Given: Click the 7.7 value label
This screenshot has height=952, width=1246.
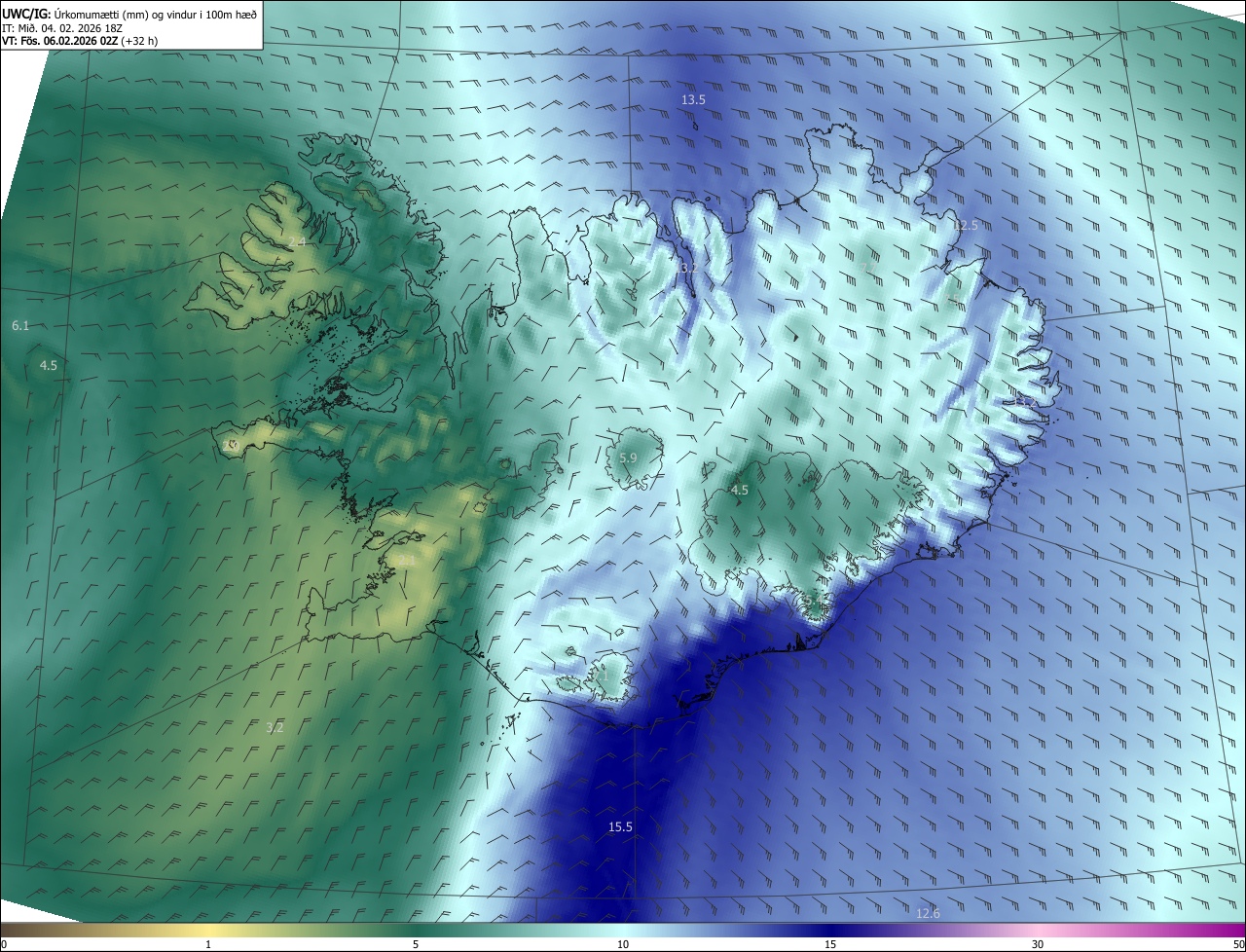Looking at the screenshot, I should [868, 267].
